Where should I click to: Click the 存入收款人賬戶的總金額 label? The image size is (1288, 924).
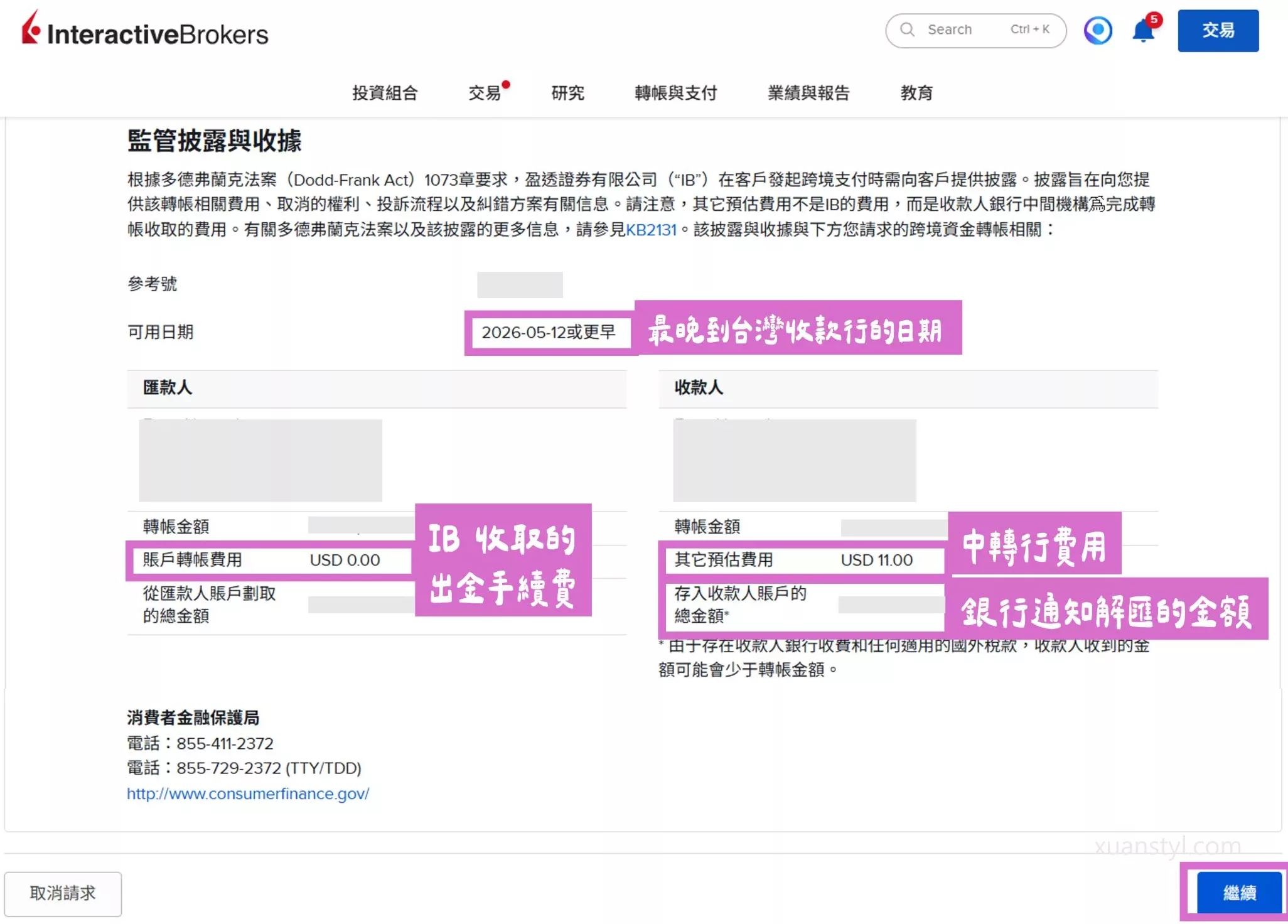pos(740,604)
